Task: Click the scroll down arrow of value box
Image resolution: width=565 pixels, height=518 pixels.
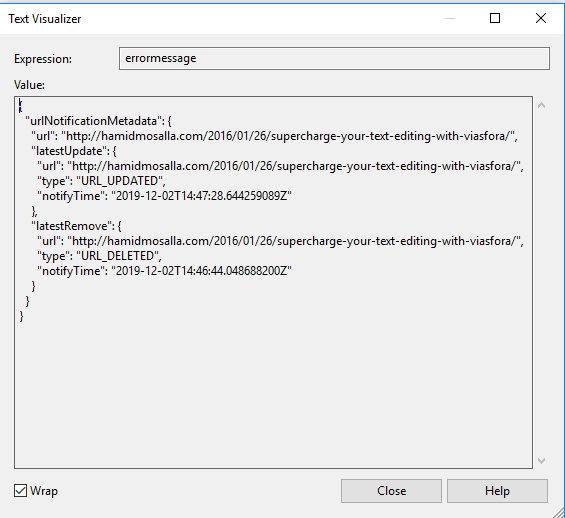Action: [541, 460]
